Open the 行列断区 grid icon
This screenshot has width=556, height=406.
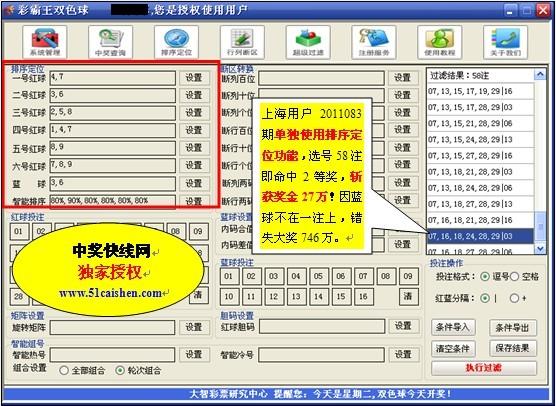point(242,41)
